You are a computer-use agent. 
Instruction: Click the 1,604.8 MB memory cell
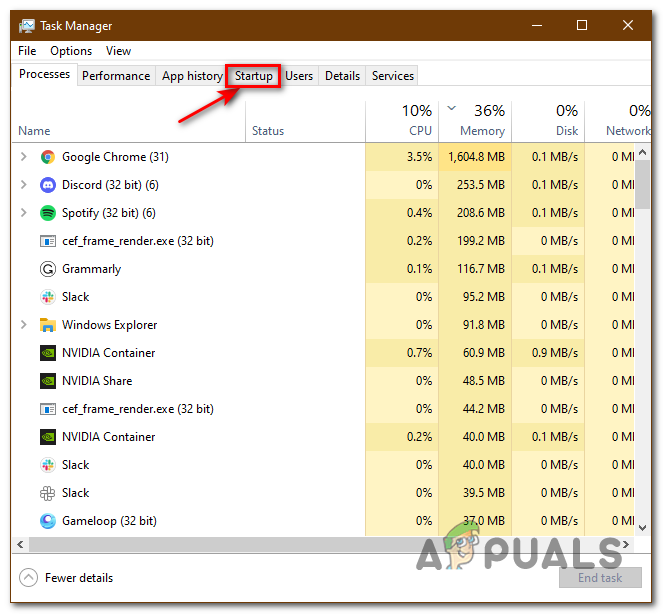475,157
